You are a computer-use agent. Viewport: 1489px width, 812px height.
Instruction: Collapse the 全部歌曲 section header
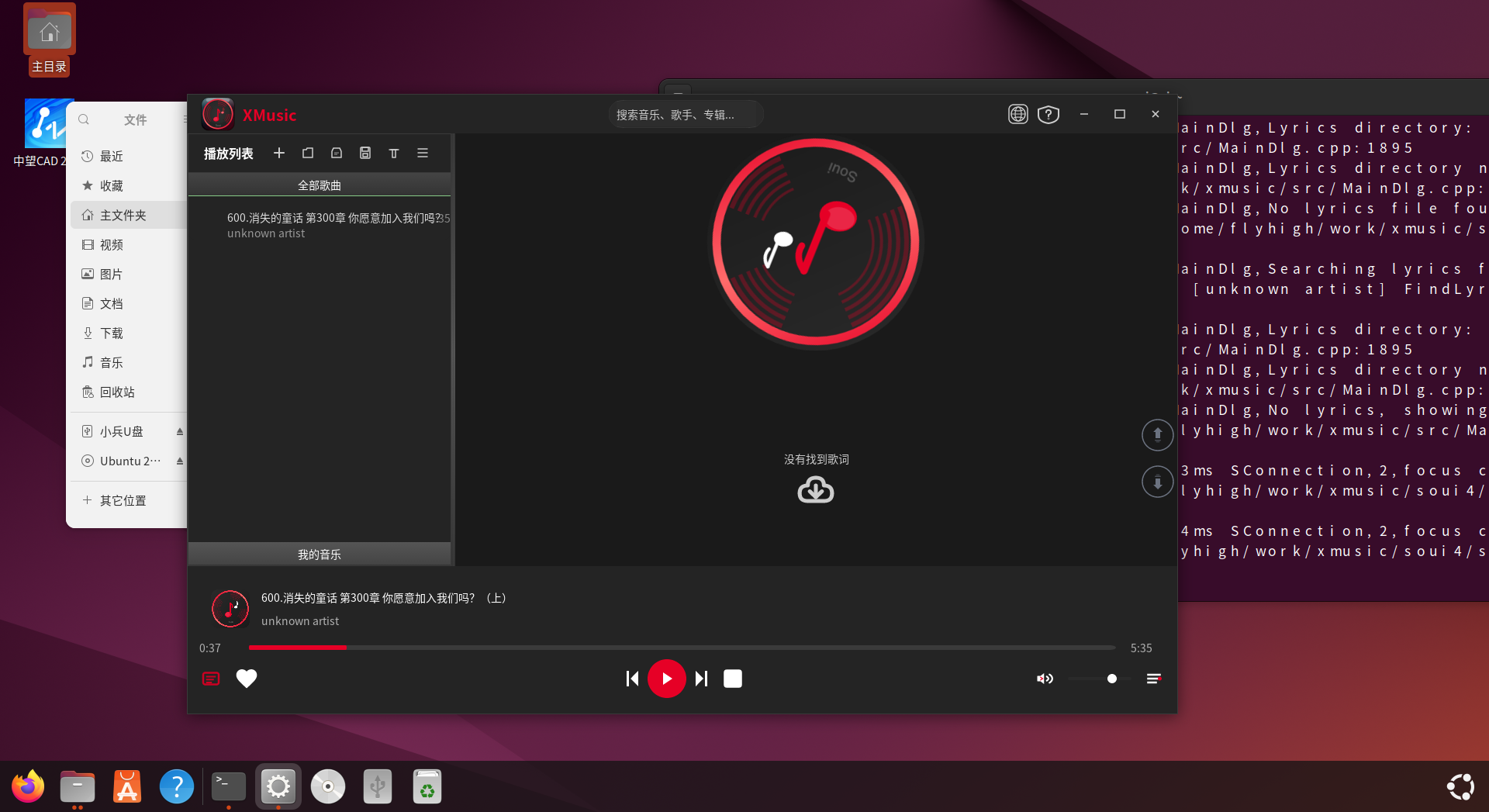(x=320, y=185)
